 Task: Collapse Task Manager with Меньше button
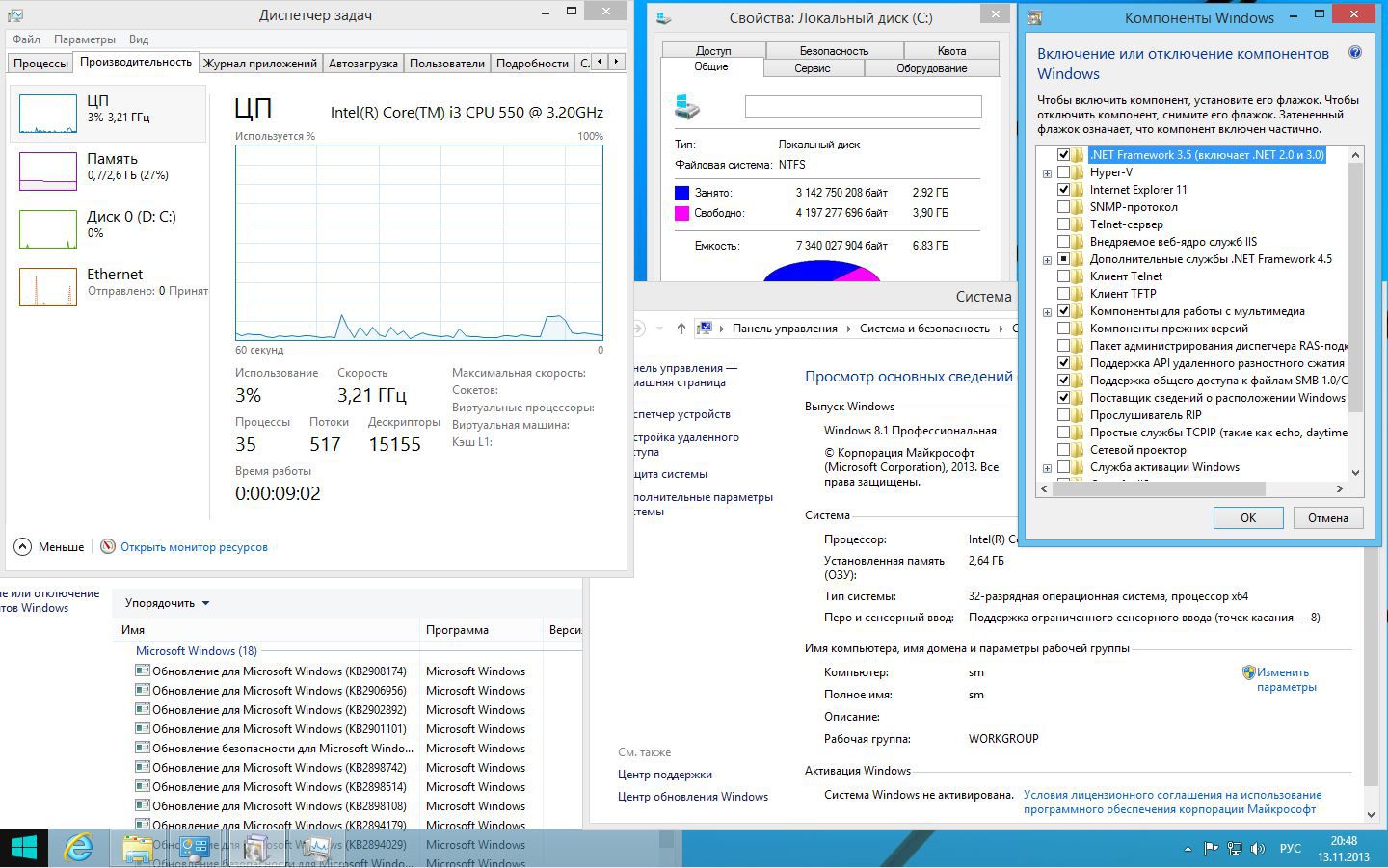49,546
